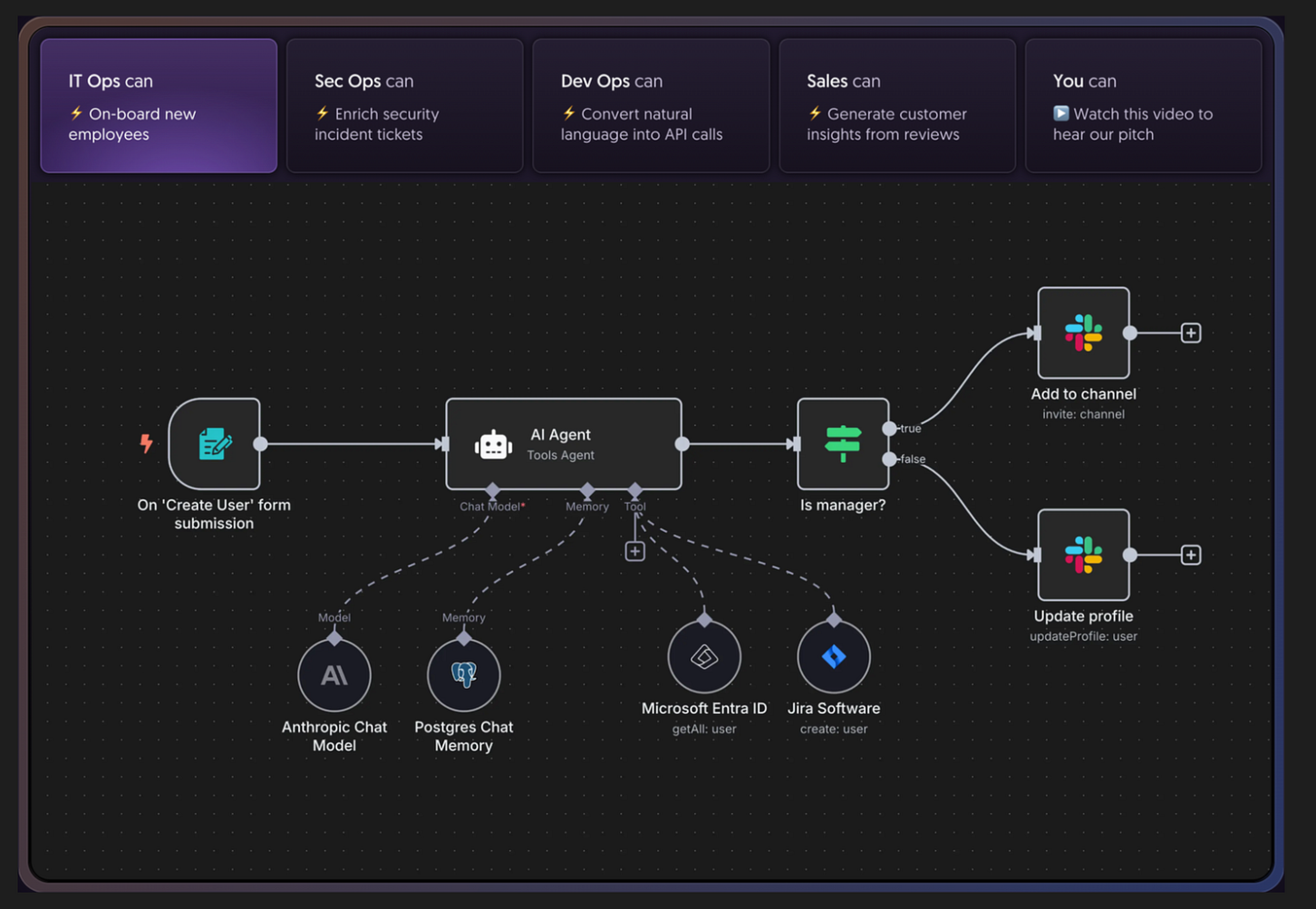
Task: Click the Microsoft Entra ID tool node
Action: point(704,657)
